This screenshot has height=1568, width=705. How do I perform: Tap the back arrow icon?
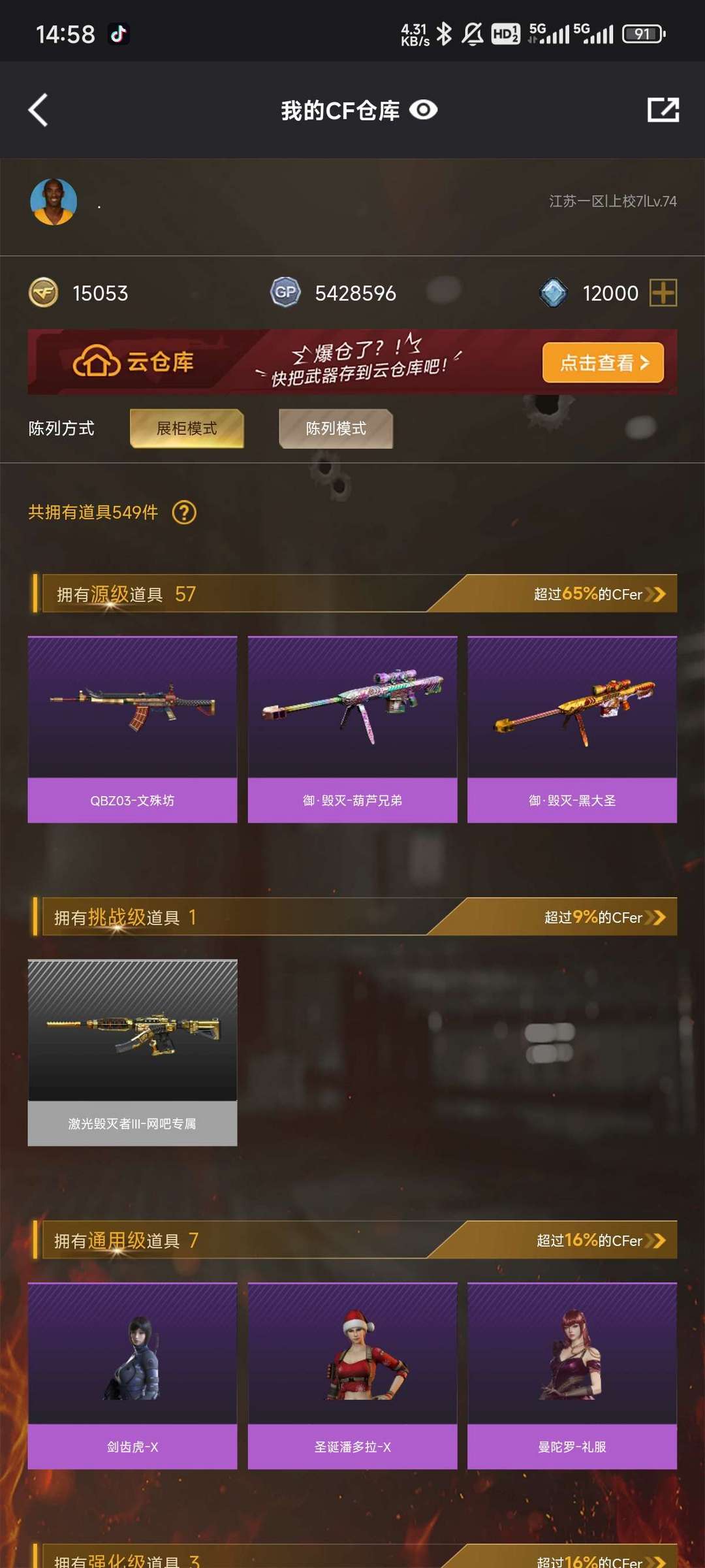pos(39,110)
